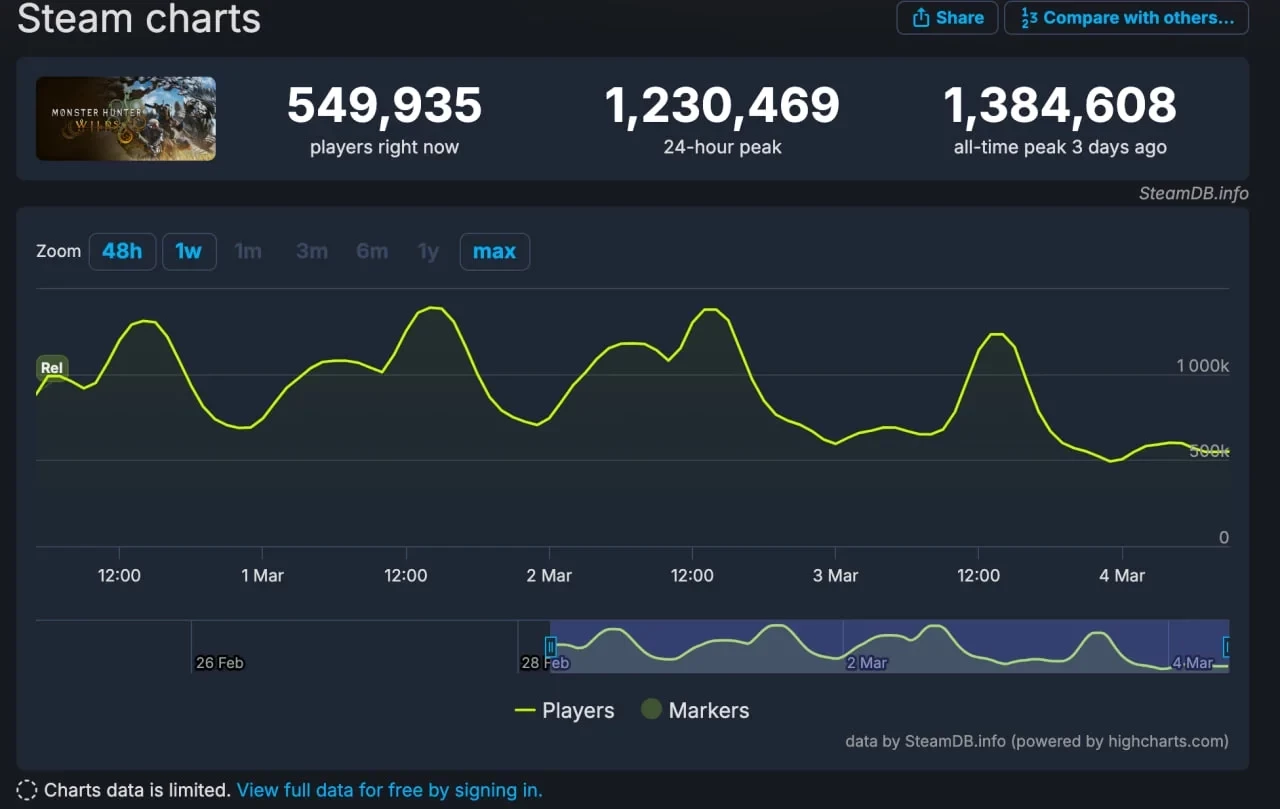Select the 1m zoom range
The height and width of the screenshot is (809, 1280).
click(248, 251)
